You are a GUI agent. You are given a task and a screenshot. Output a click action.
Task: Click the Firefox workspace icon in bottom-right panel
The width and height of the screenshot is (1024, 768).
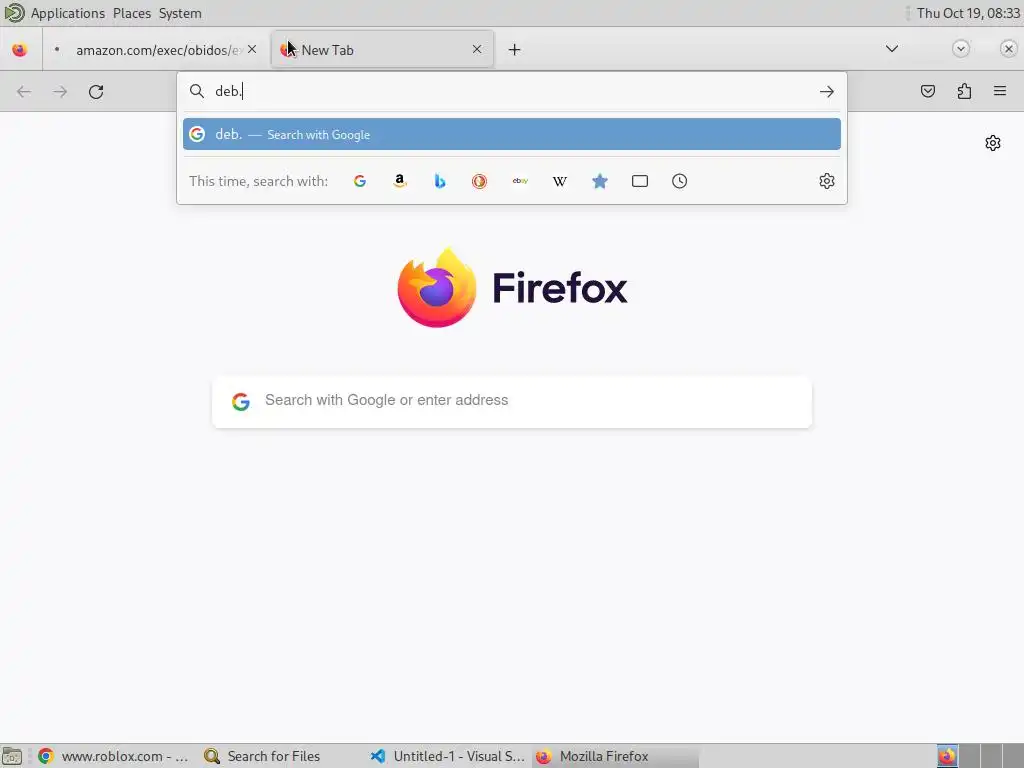(x=947, y=756)
